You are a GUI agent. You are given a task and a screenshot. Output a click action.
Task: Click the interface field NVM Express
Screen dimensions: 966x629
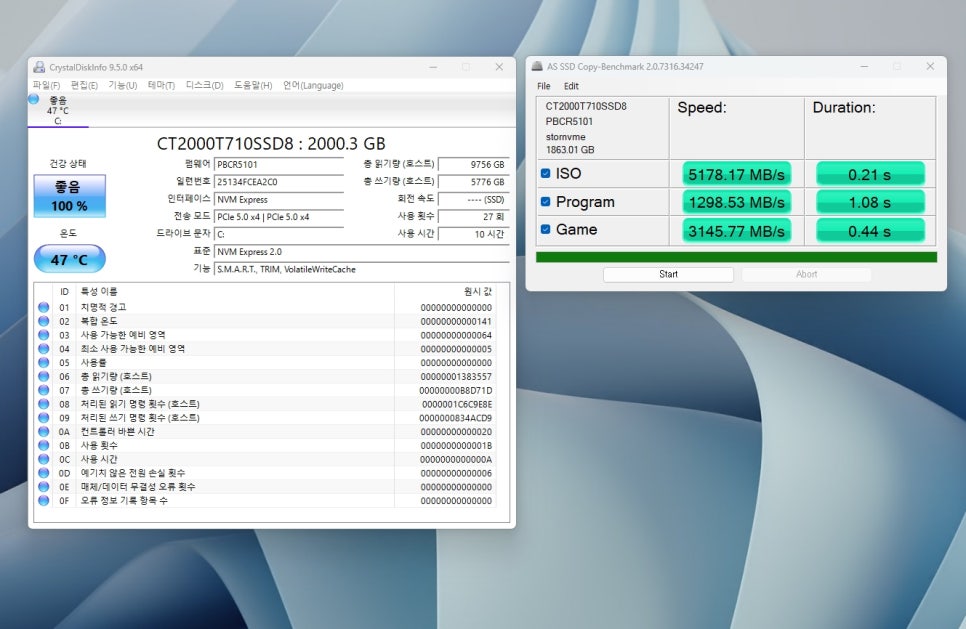tap(278, 200)
